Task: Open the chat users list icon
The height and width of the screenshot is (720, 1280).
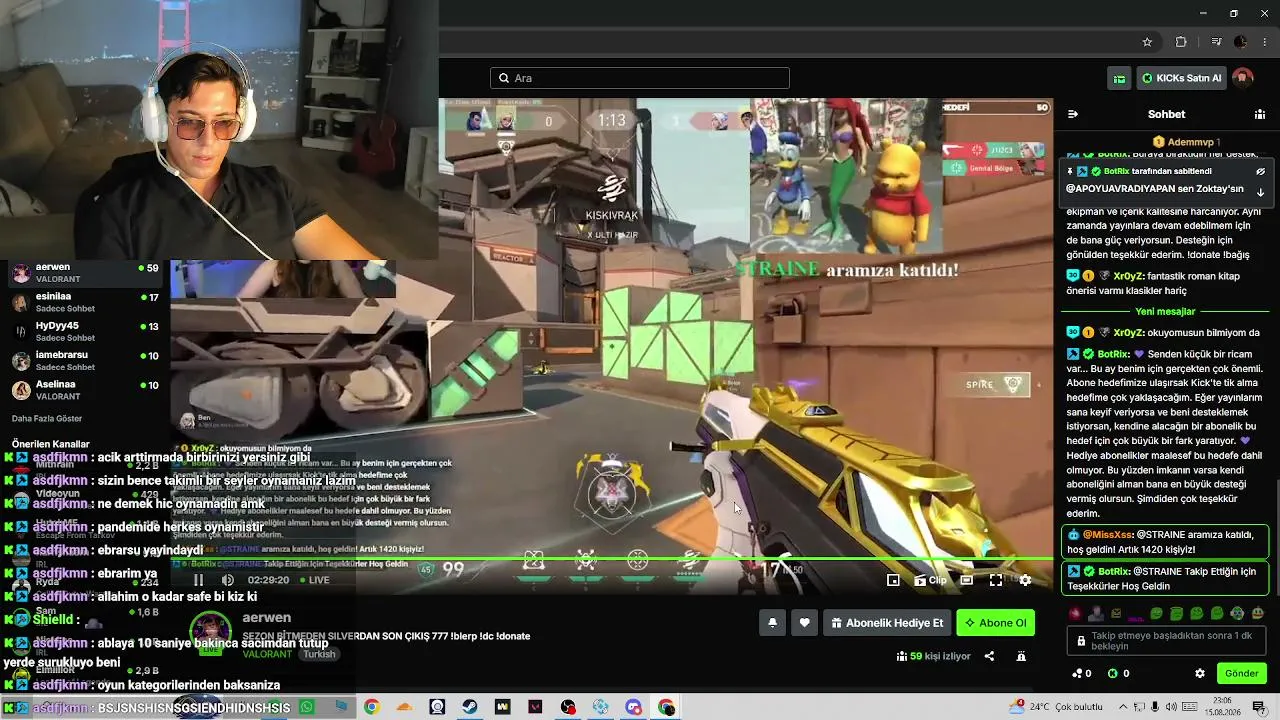Action: (x=1259, y=114)
